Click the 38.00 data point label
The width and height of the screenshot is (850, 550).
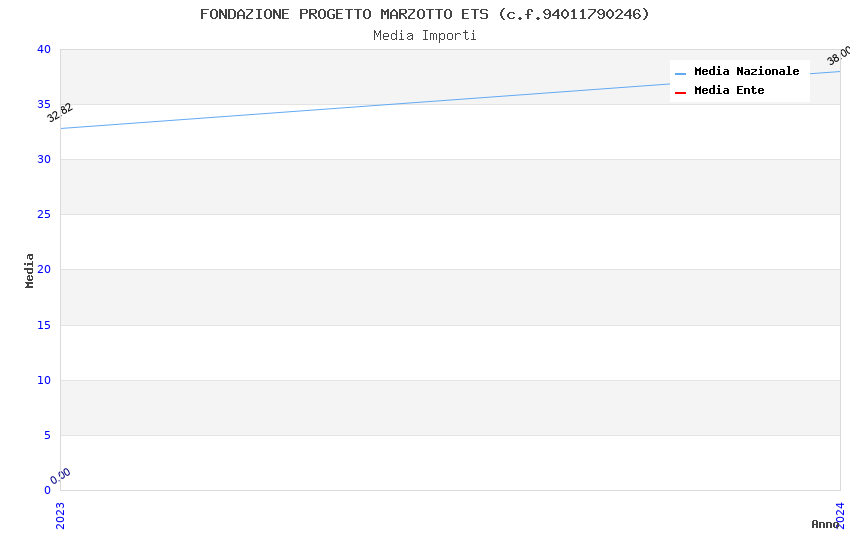click(839, 55)
